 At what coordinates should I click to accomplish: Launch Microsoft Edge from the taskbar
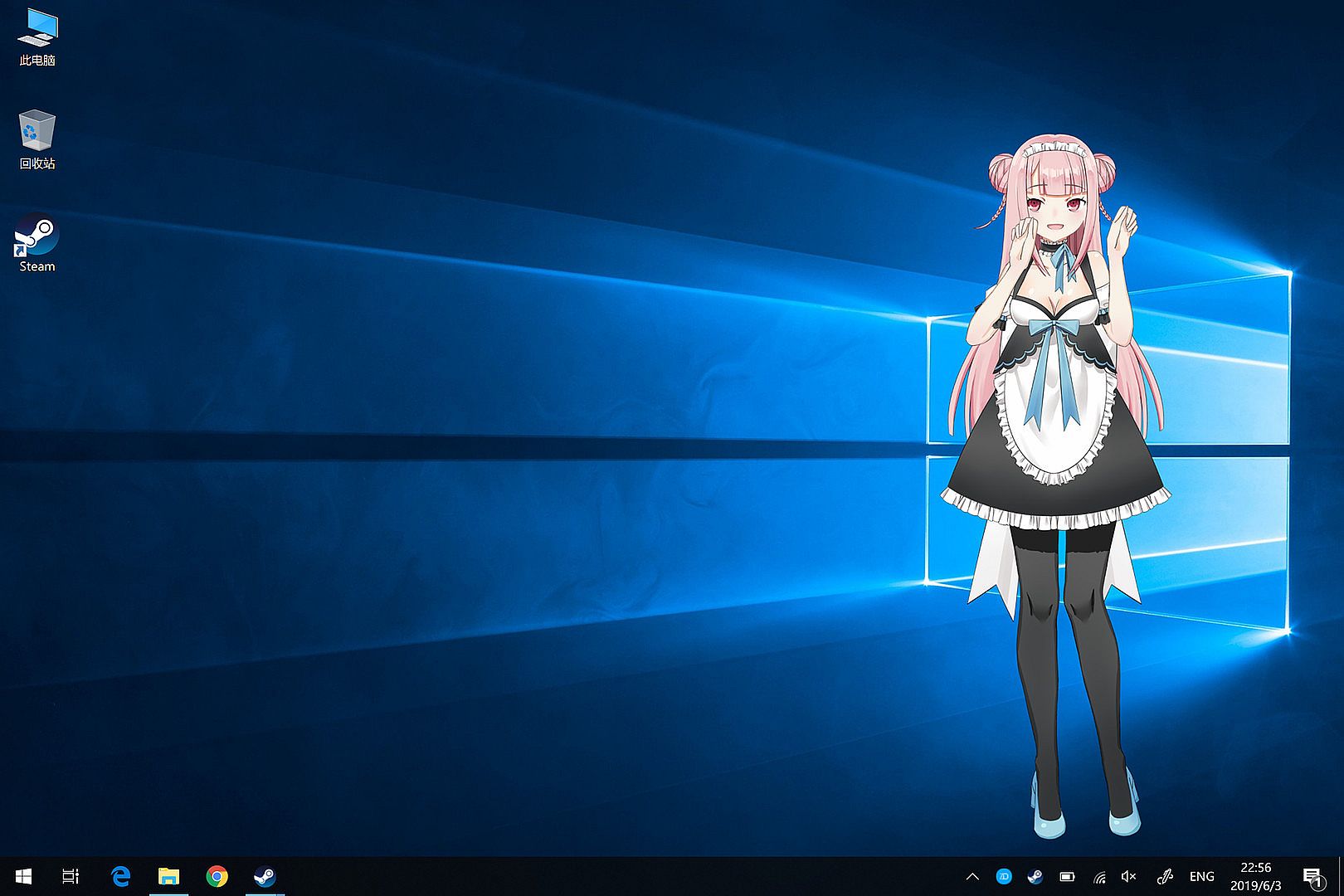(121, 876)
